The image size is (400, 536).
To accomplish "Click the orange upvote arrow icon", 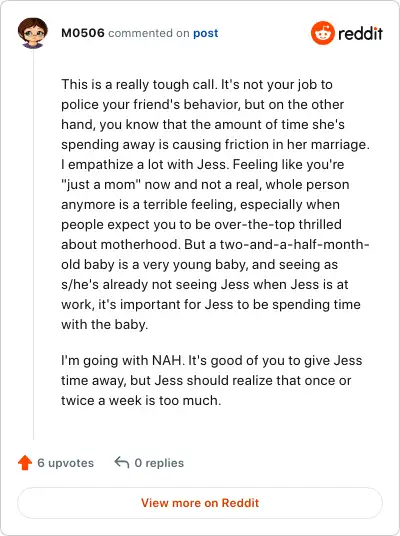I will point(25,463).
